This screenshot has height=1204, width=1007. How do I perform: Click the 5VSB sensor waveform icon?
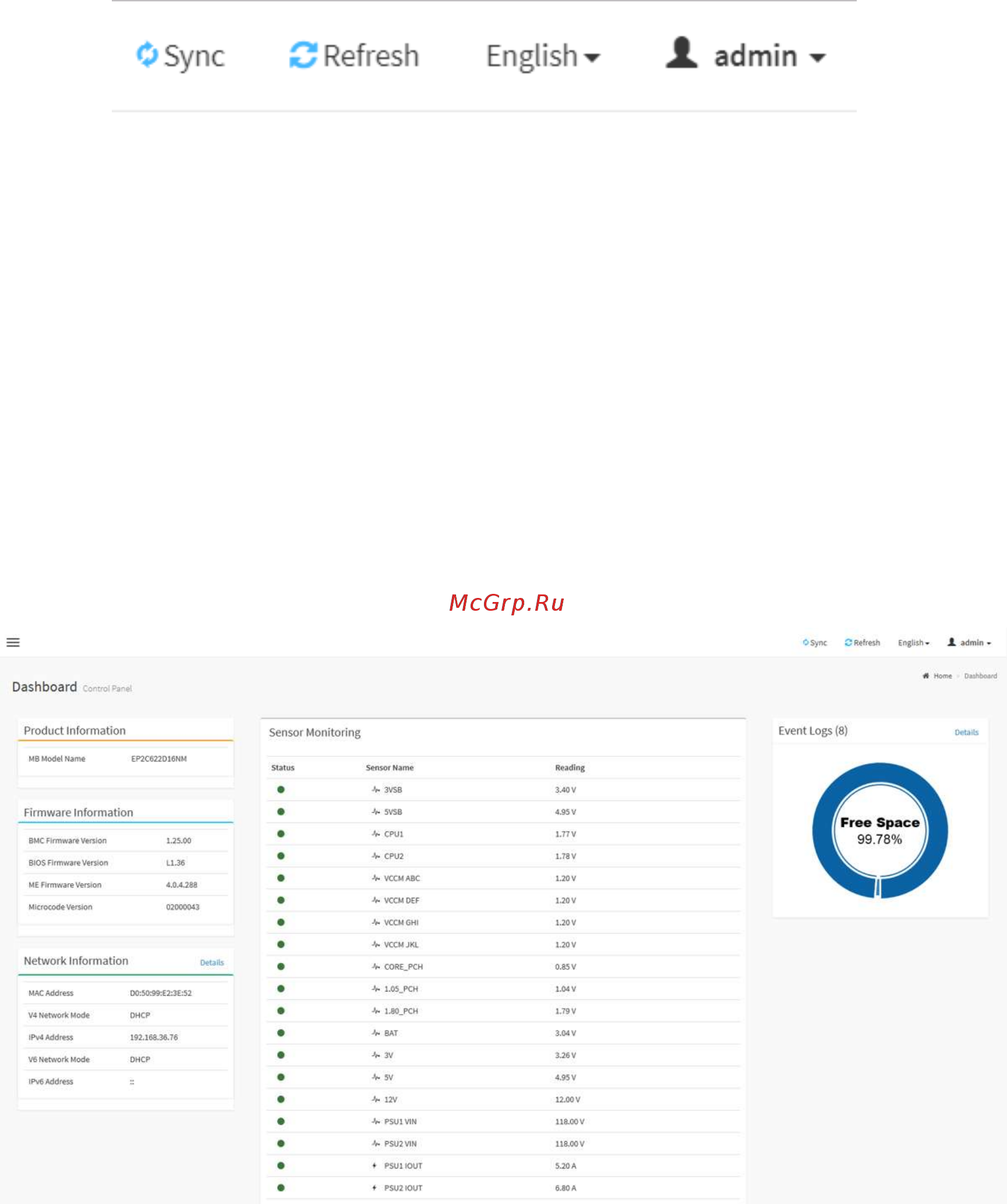(376, 812)
